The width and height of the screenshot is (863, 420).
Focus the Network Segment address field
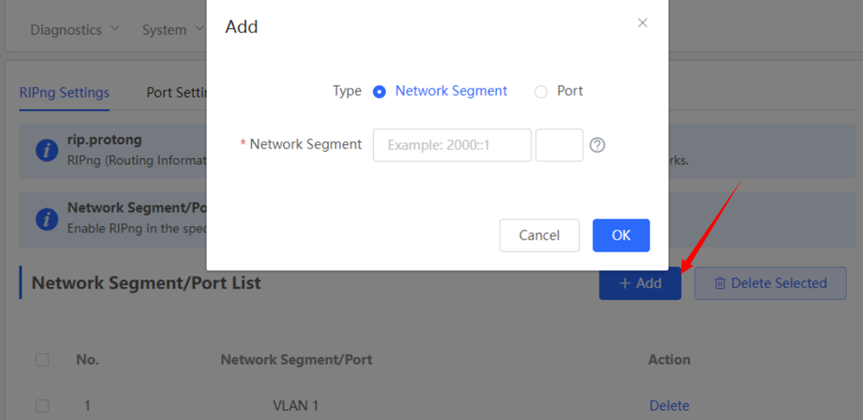coord(452,145)
